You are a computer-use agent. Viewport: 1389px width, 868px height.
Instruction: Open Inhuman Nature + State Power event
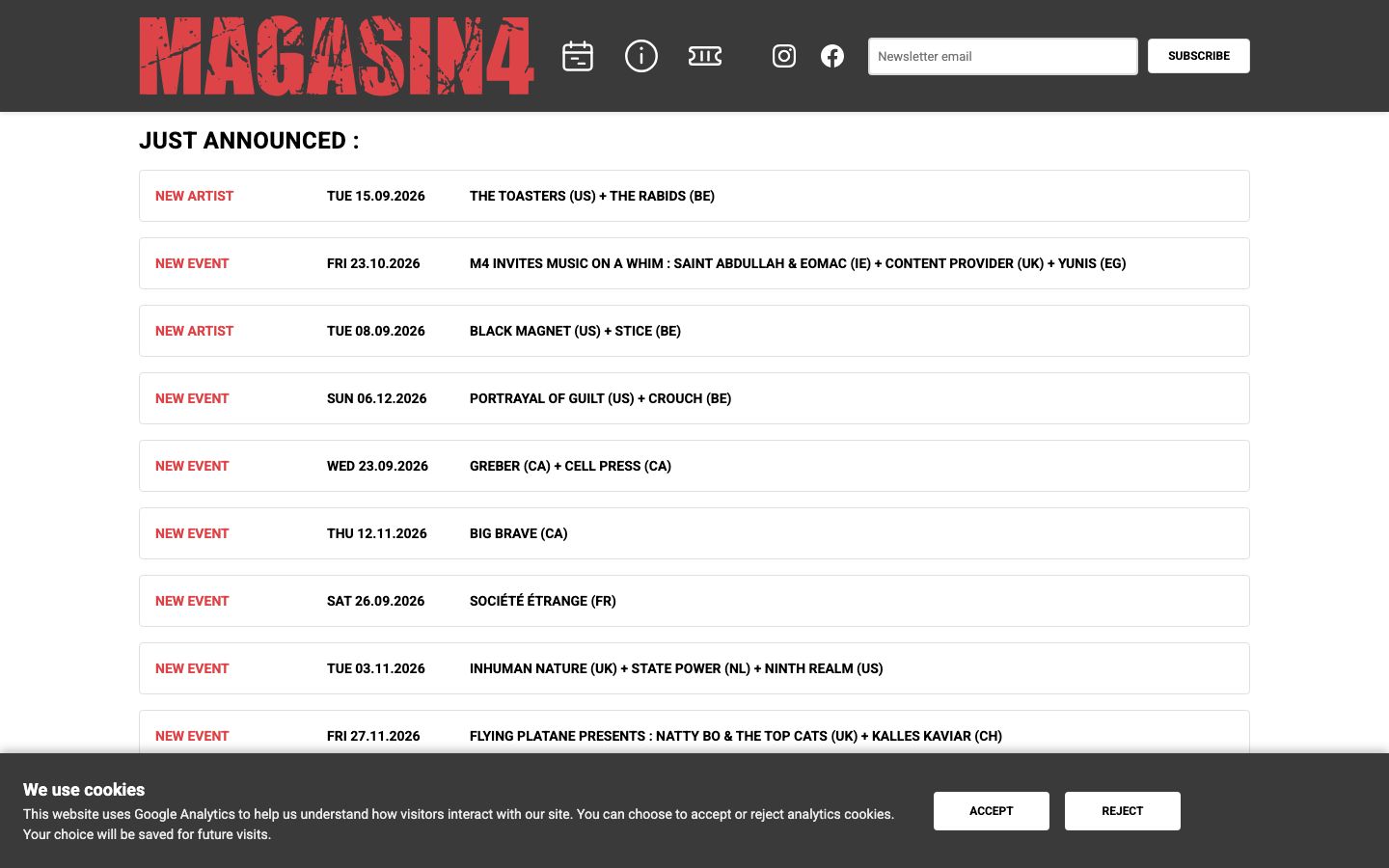694,668
